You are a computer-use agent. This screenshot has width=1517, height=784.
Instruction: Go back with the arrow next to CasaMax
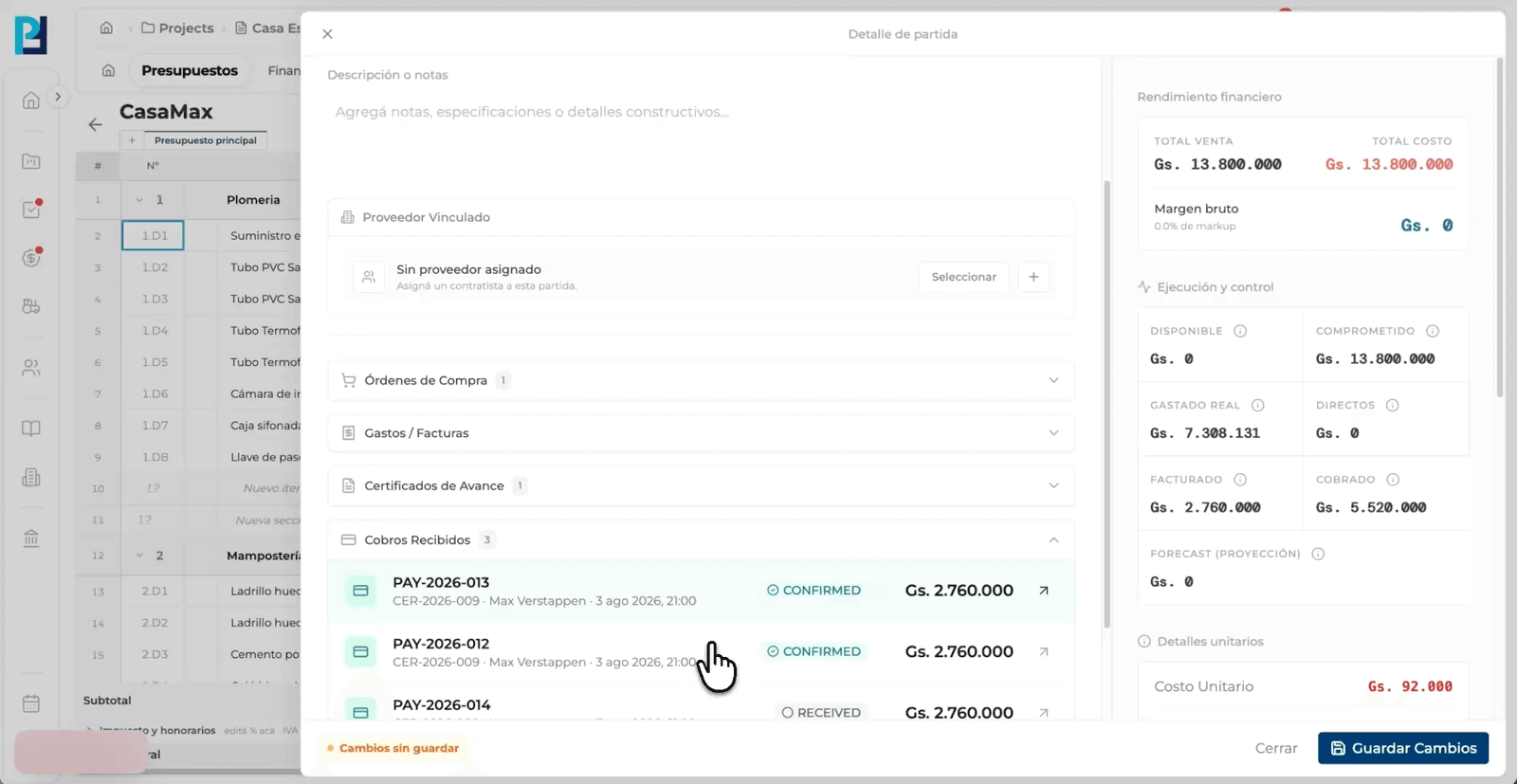(95, 124)
